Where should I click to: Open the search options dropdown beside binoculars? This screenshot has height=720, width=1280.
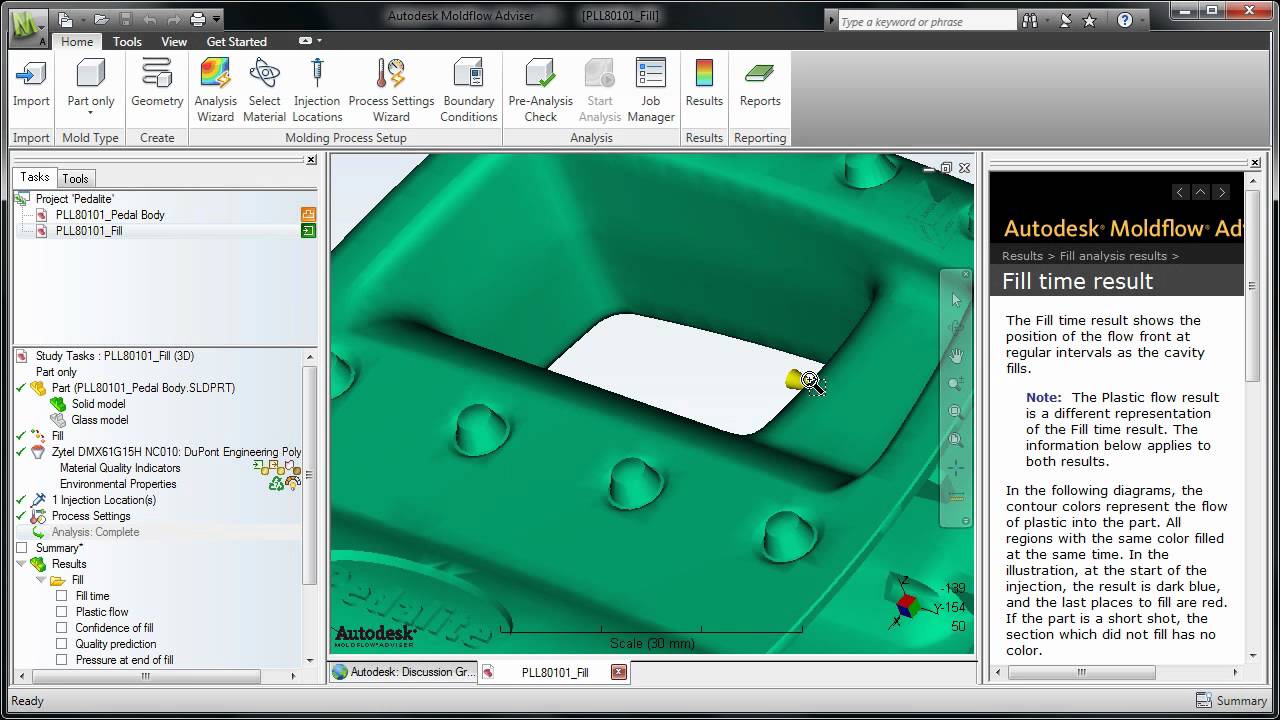pos(1047,20)
